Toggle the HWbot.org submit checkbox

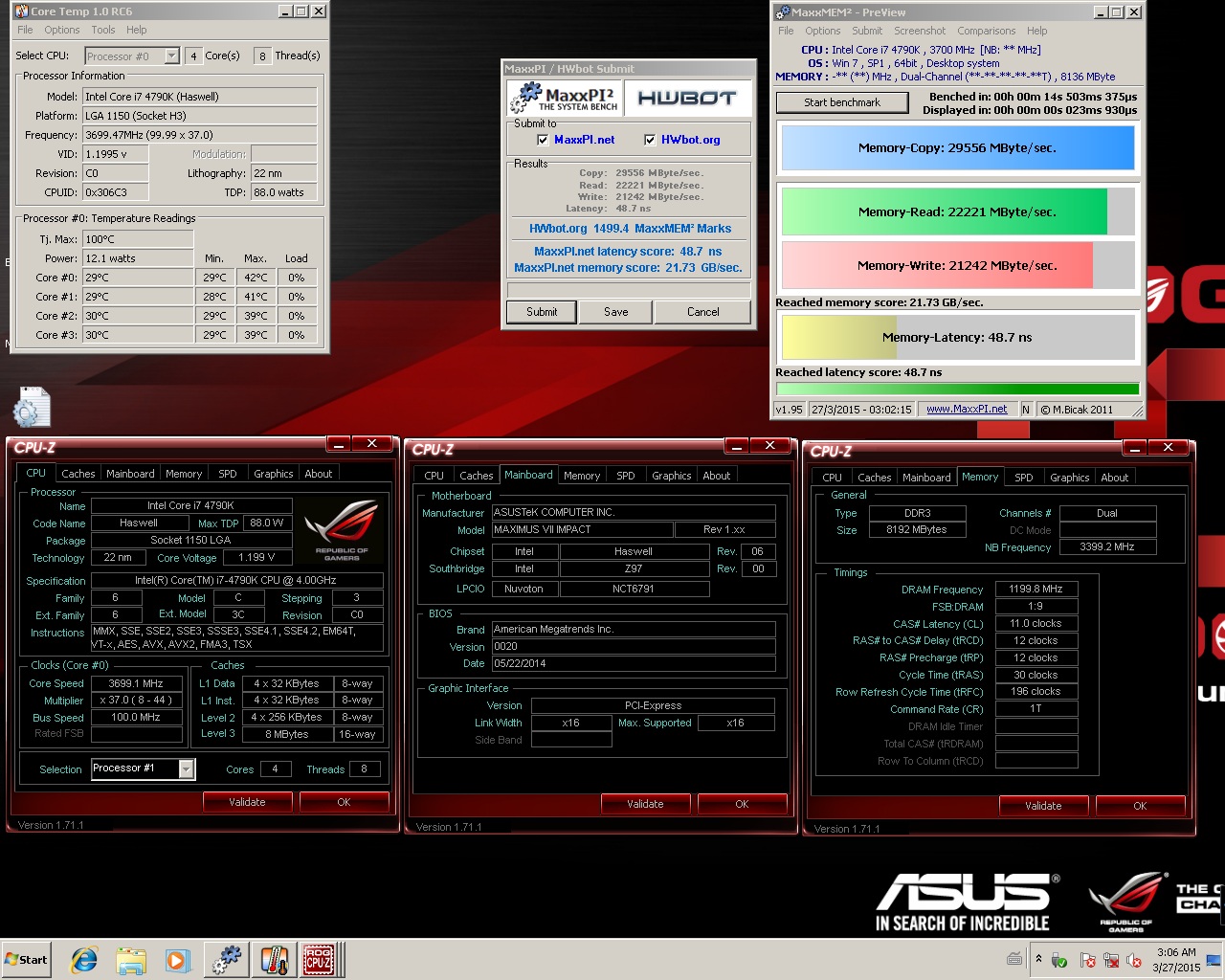tap(650, 140)
